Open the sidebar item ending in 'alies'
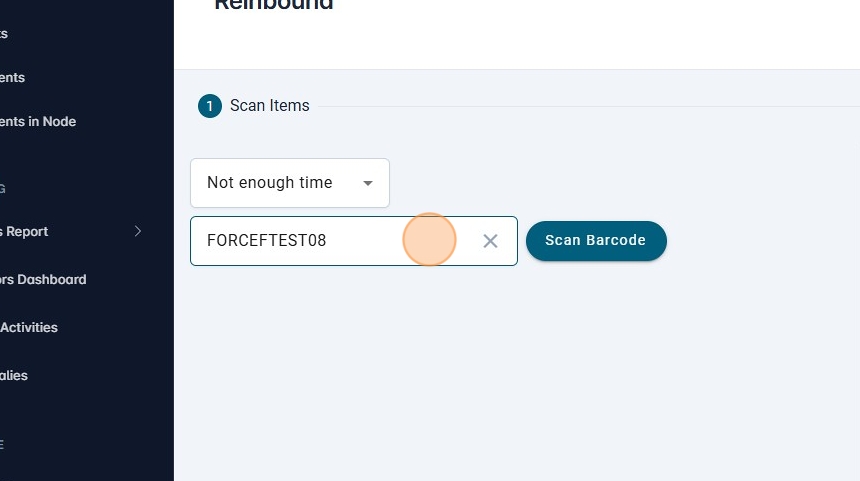This screenshot has width=860, height=481. coord(14,376)
